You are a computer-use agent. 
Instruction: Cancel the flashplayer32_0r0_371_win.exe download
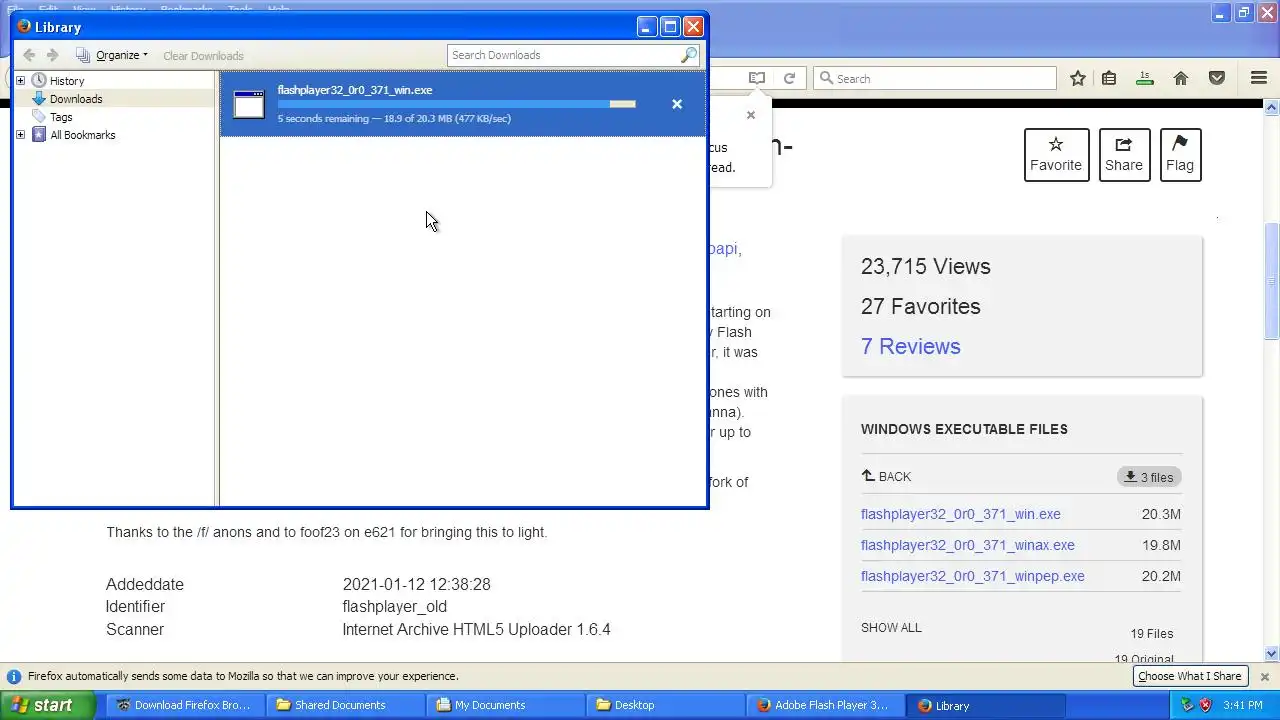pyautogui.click(x=677, y=104)
